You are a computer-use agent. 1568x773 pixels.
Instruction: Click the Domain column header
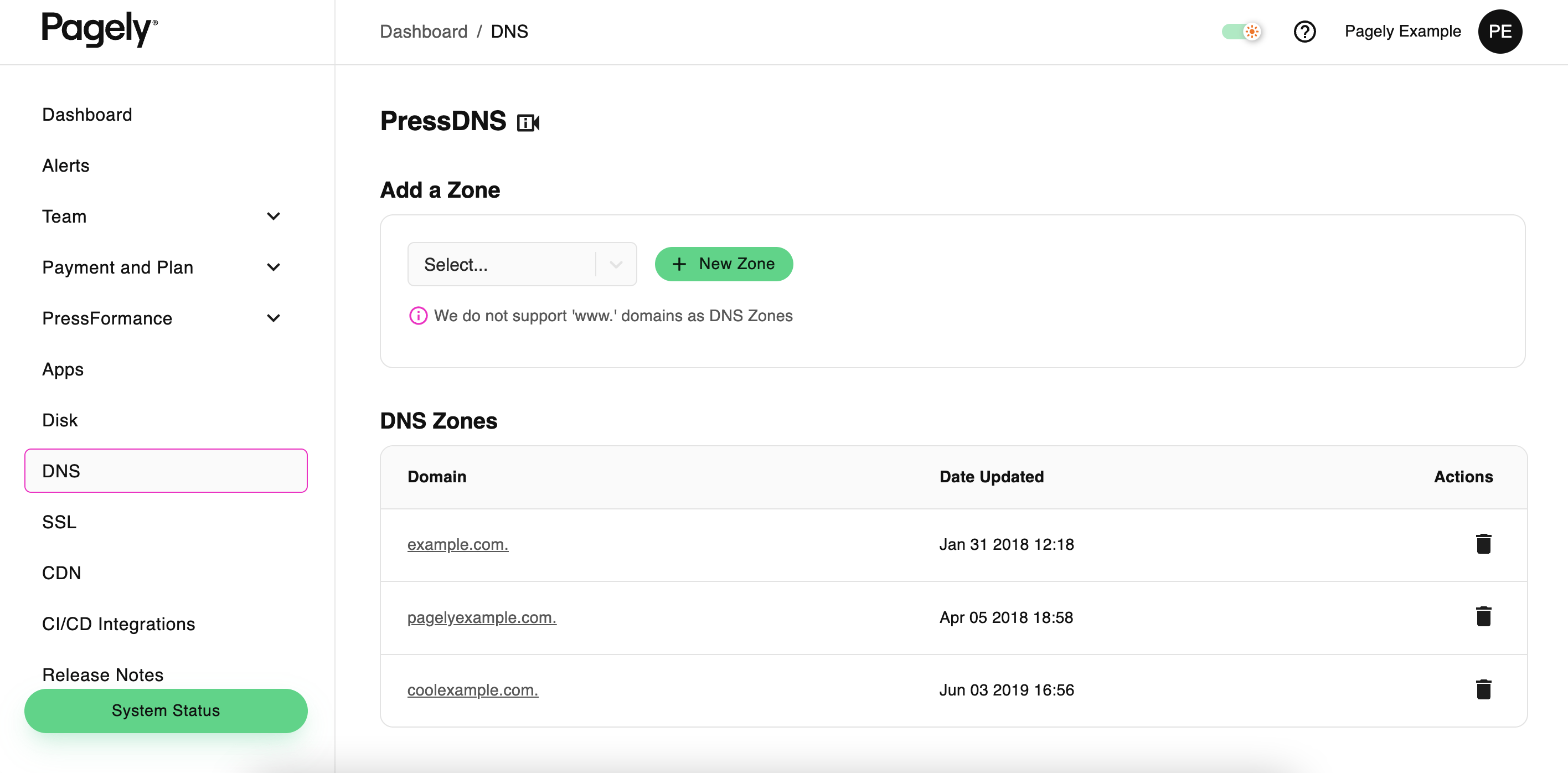pos(437,477)
